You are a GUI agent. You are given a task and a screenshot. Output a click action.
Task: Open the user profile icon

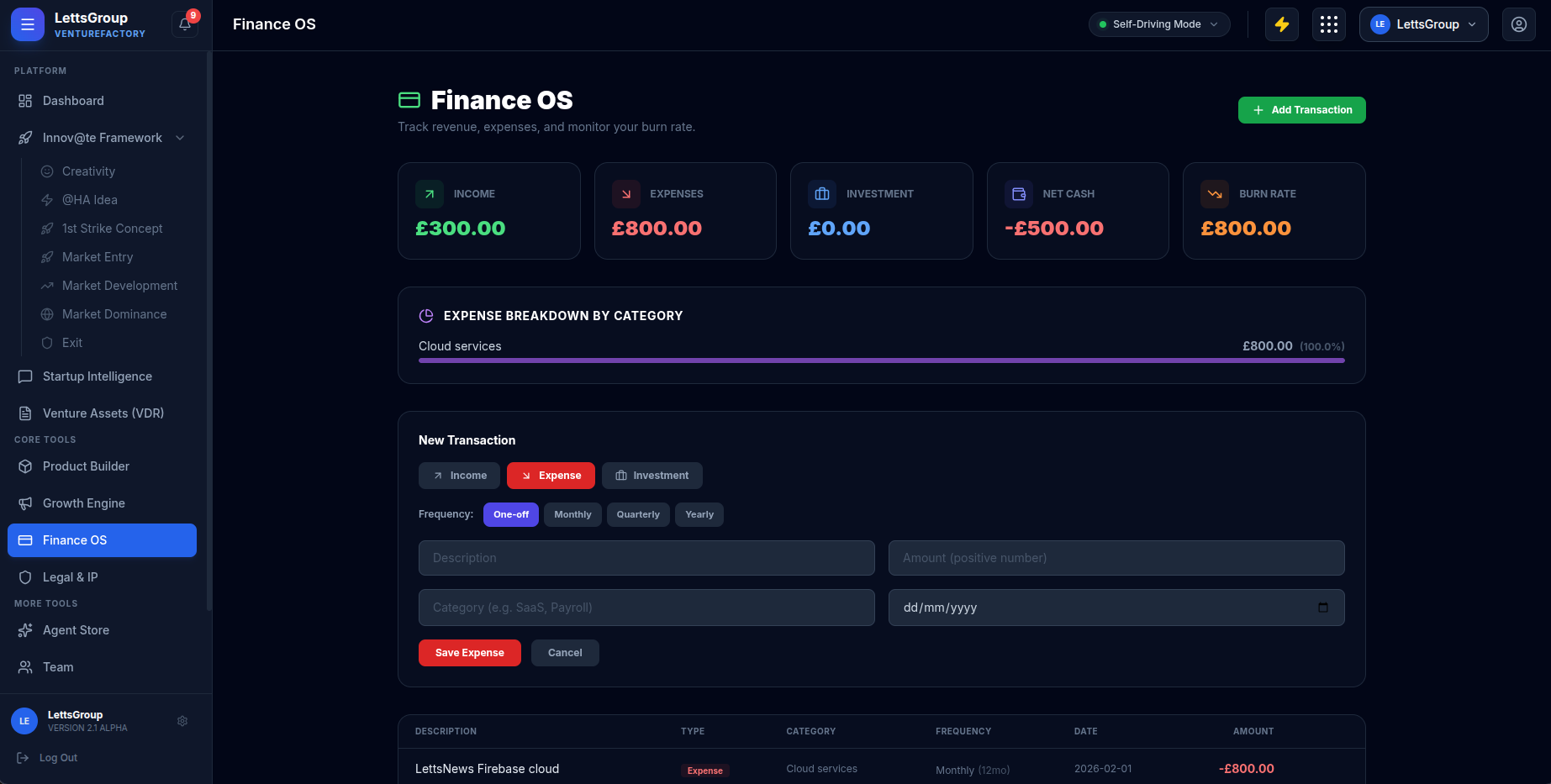click(x=1518, y=24)
